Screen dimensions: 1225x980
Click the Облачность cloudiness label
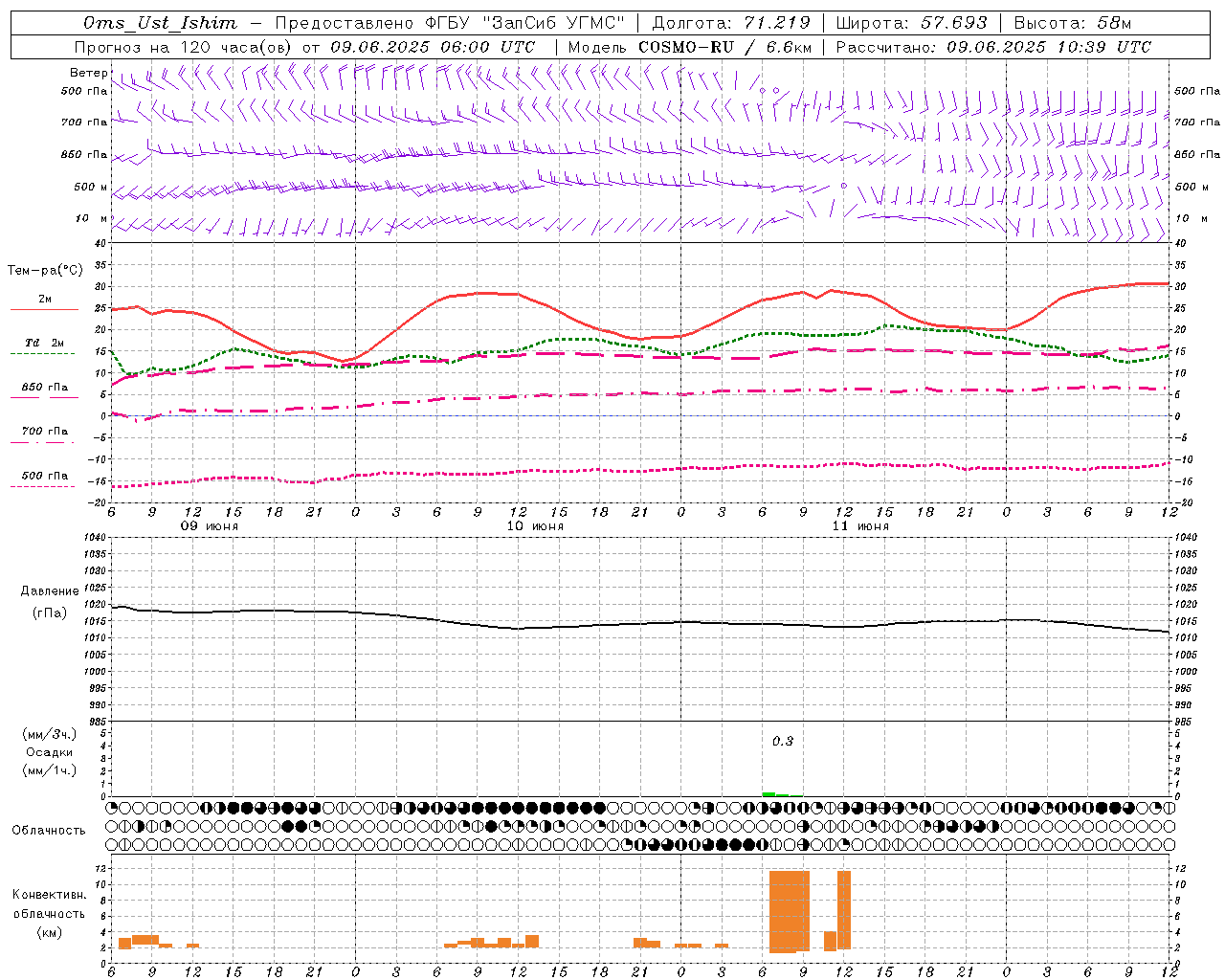click(x=49, y=830)
